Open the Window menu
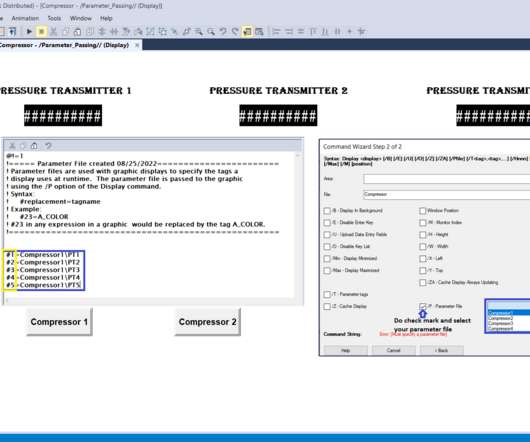The width and height of the screenshot is (530, 442). point(81,18)
